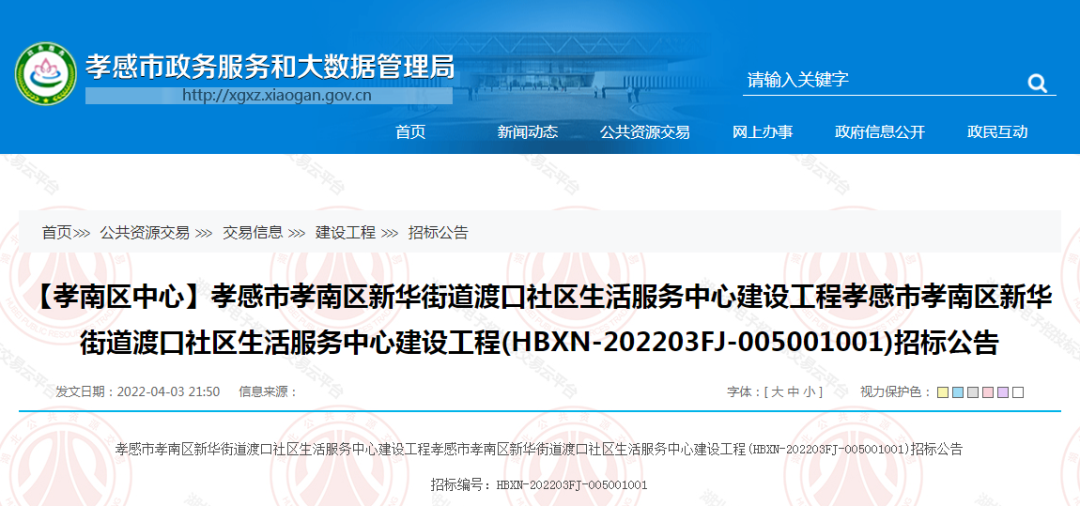Open the 政府信息公开 navigation item
The width and height of the screenshot is (1080, 506).
coord(880,132)
